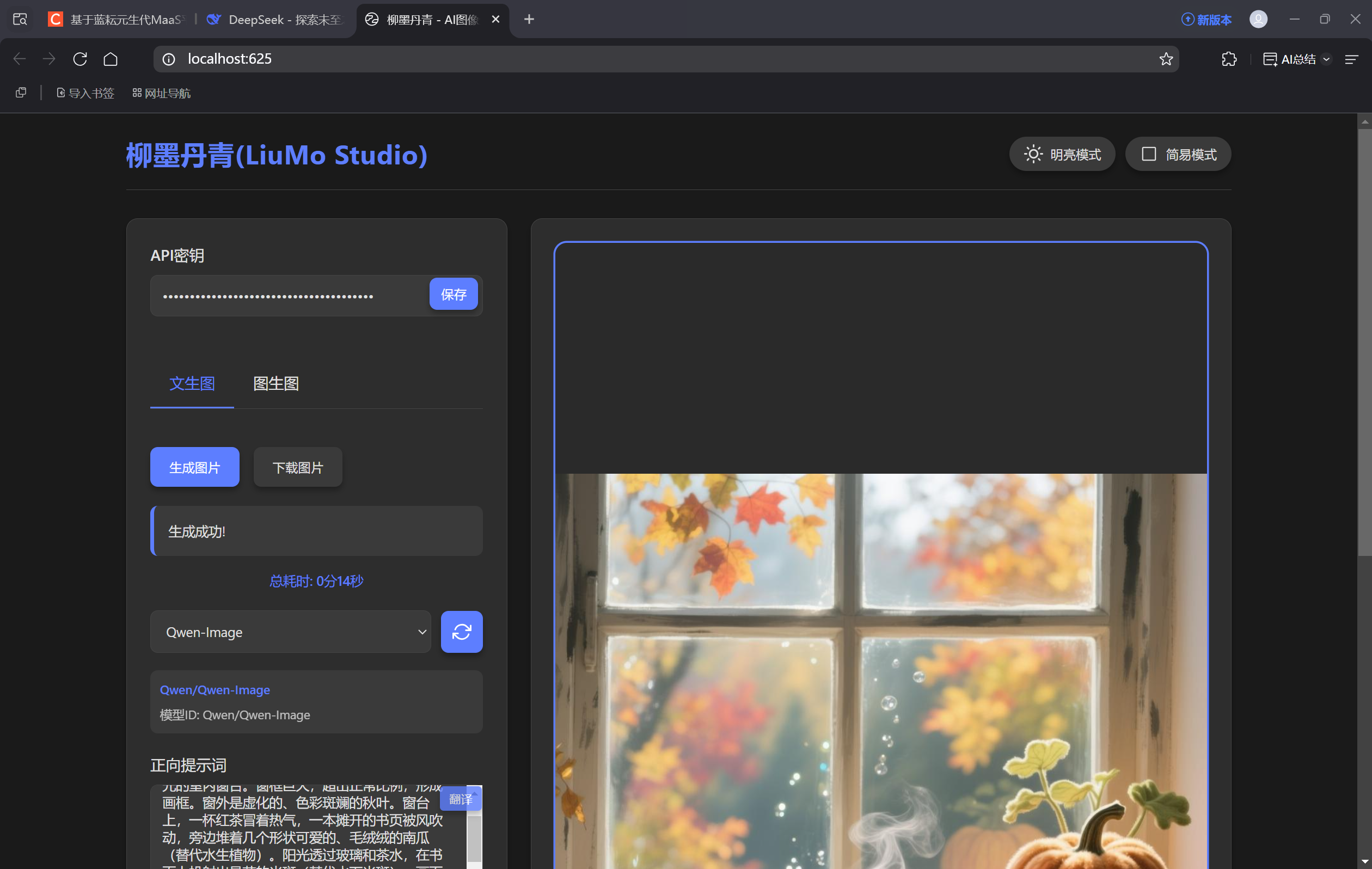Click the address bar URL localhost:625
The image size is (1372, 869).
pyautogui.click(x=230, y=59)
